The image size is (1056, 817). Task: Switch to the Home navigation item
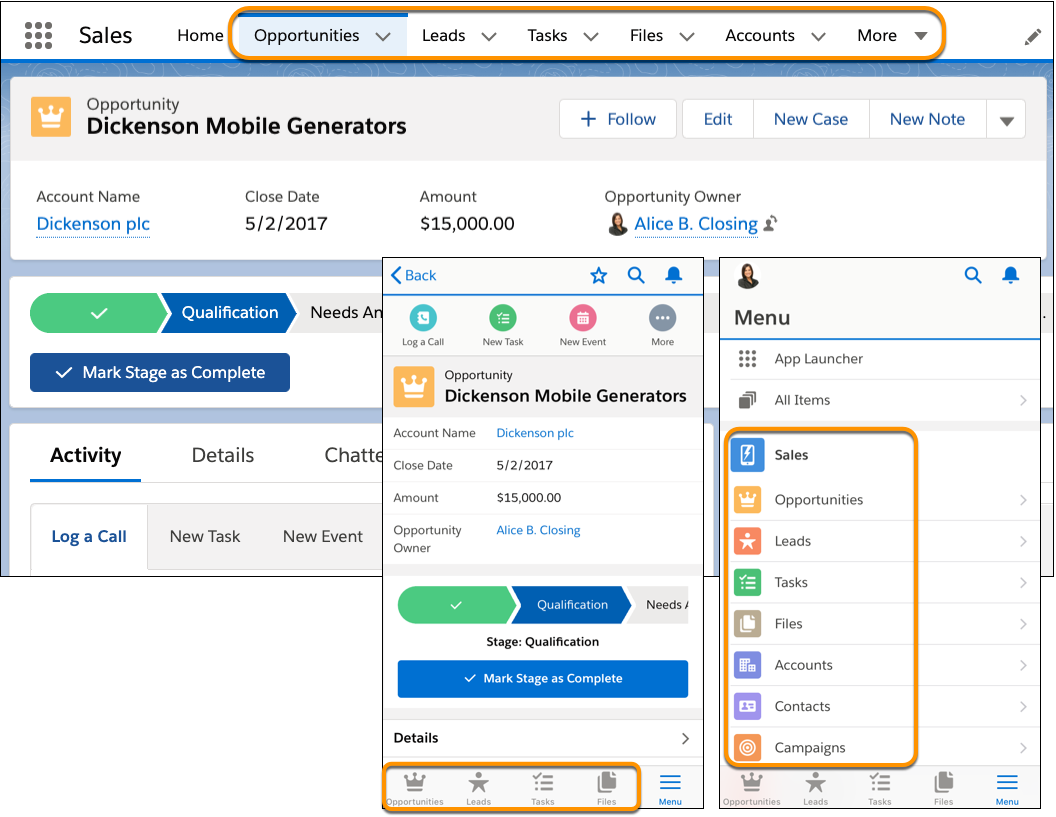tap(200, 35)
